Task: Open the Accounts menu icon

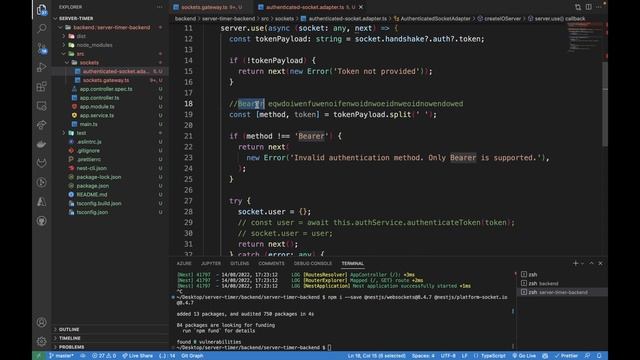Action: click(42, 322)
